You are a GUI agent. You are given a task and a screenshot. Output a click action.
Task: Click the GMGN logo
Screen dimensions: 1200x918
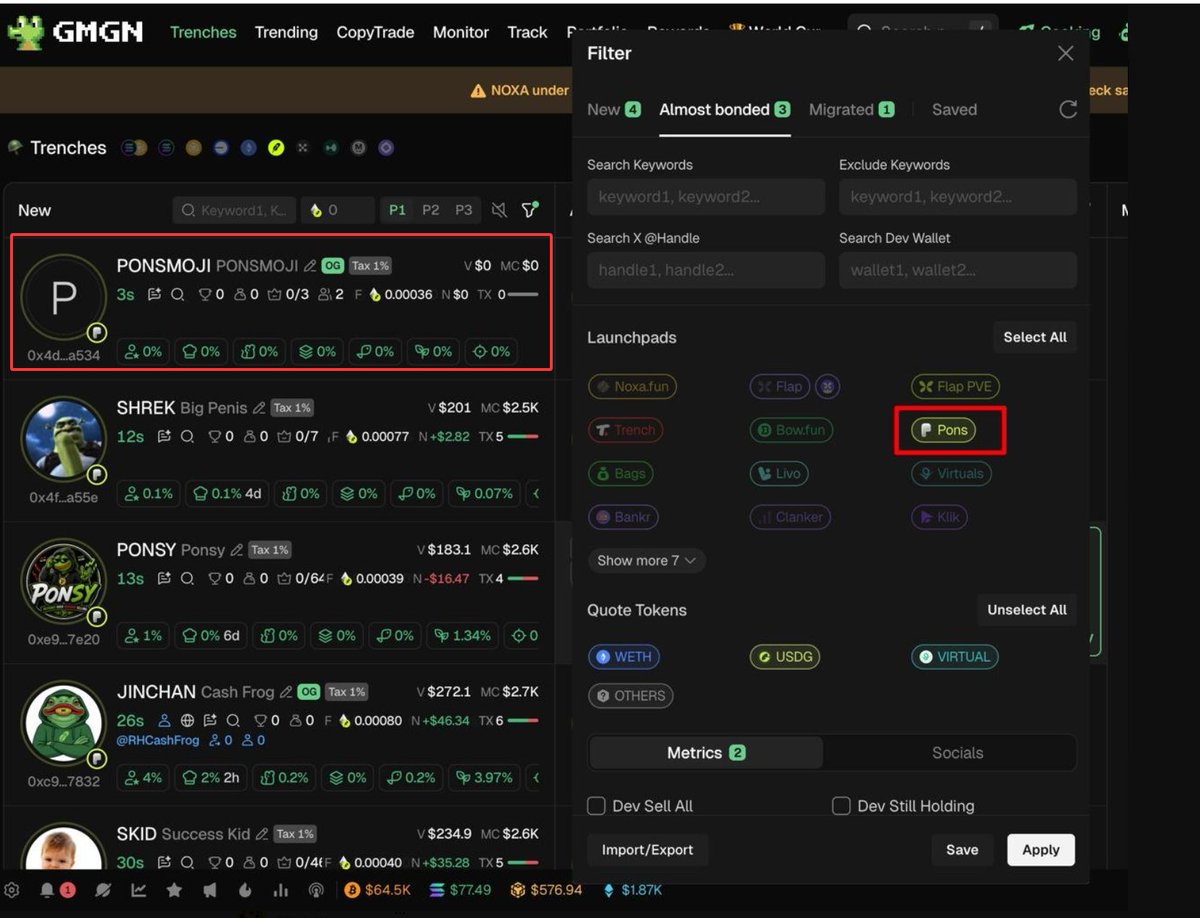point(75,32)
